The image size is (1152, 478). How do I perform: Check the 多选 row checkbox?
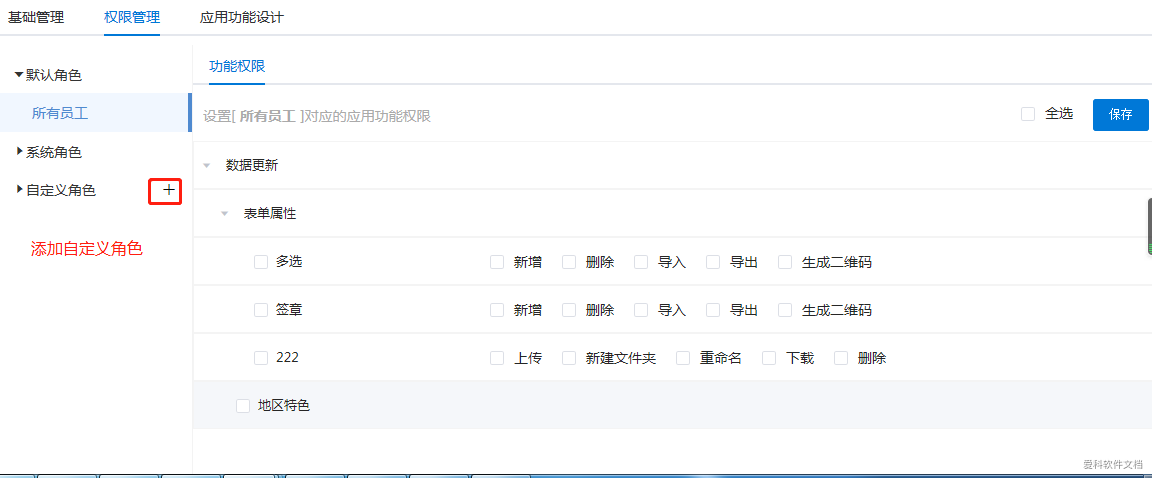tap(261, 262)
